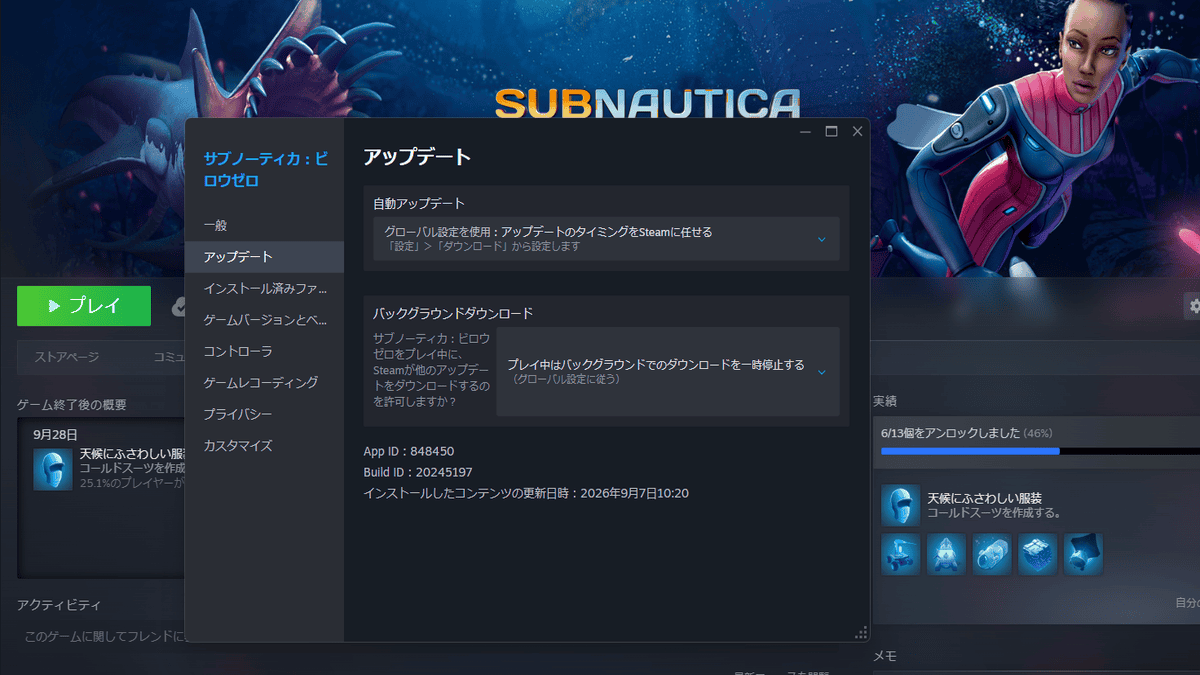Viewport: 1200px width, 675px height.
Task: Open the コントローラ settings page
Action: tap(264, 352)
